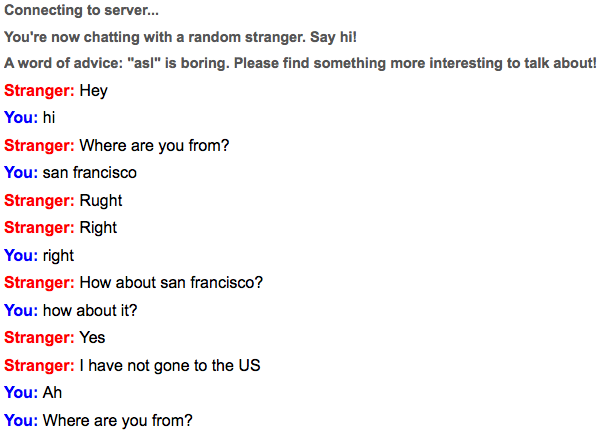602x436 pixels.
Task: Click the blue 'You:' label before 'Ah'
Action: coord(21,393)
